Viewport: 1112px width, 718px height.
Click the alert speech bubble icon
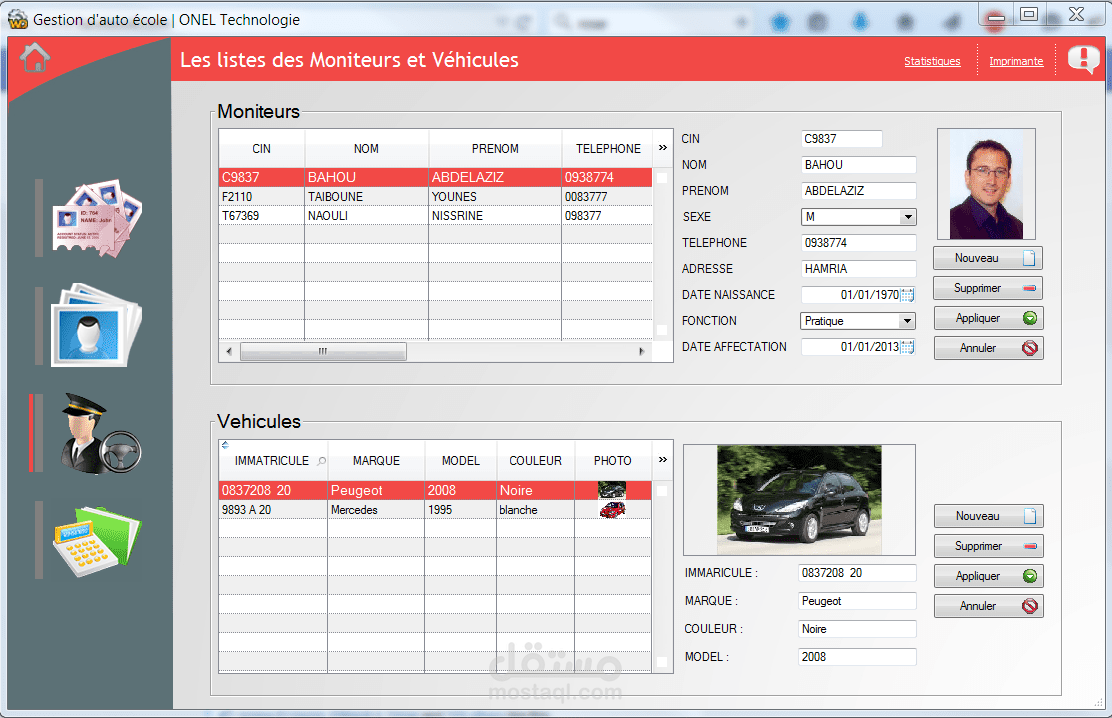[1084, 59]
